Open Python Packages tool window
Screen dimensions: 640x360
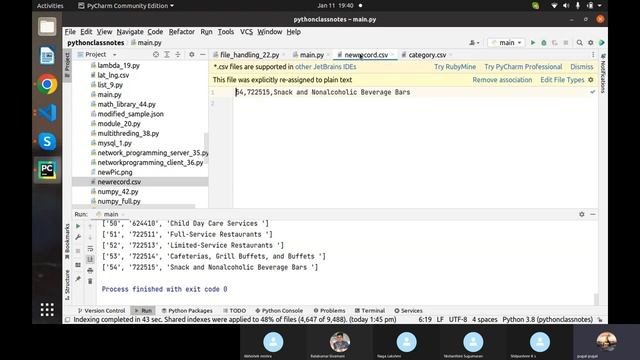click(x=187, y=311)
